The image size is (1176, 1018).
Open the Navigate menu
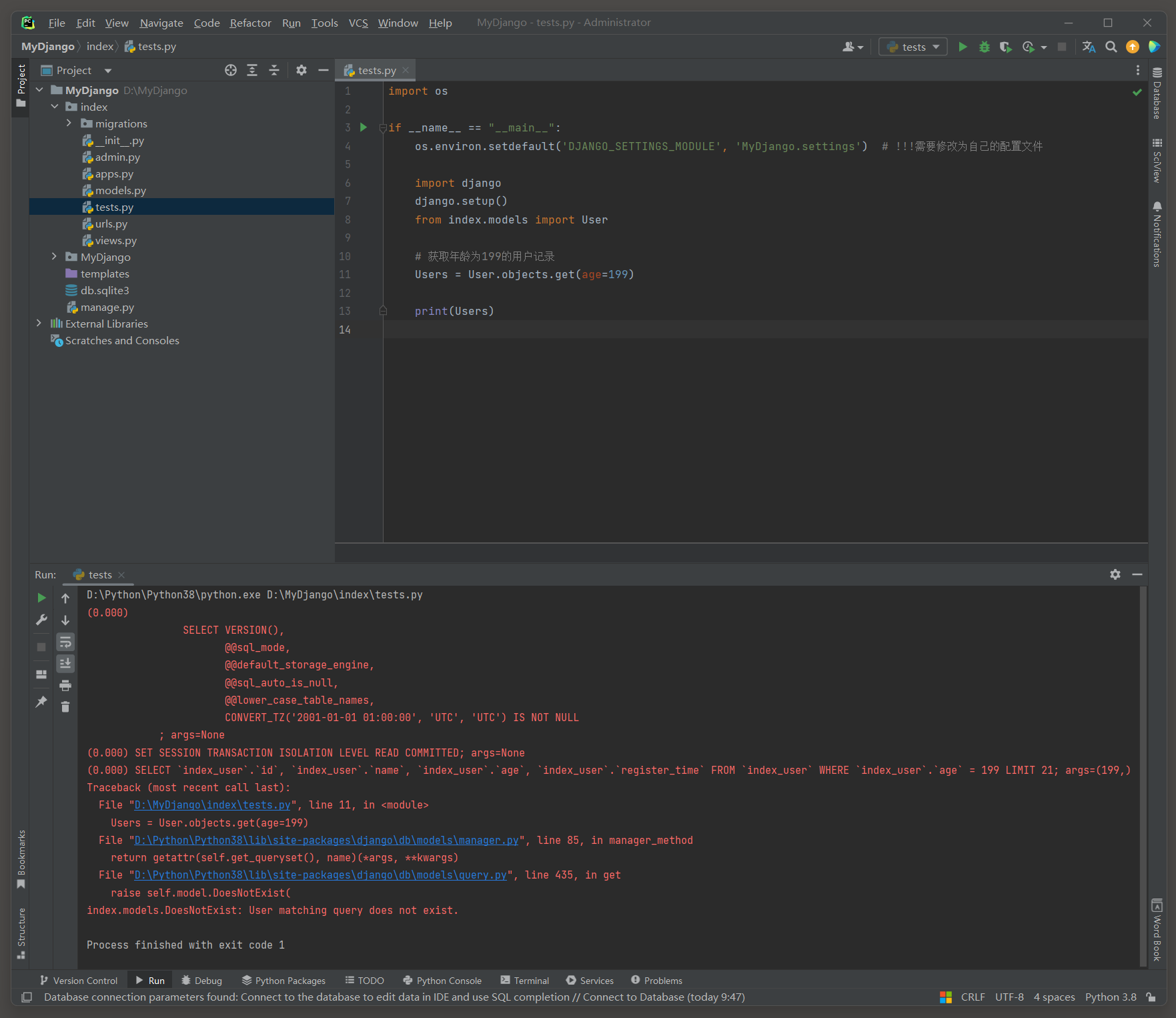pos(161,23)
